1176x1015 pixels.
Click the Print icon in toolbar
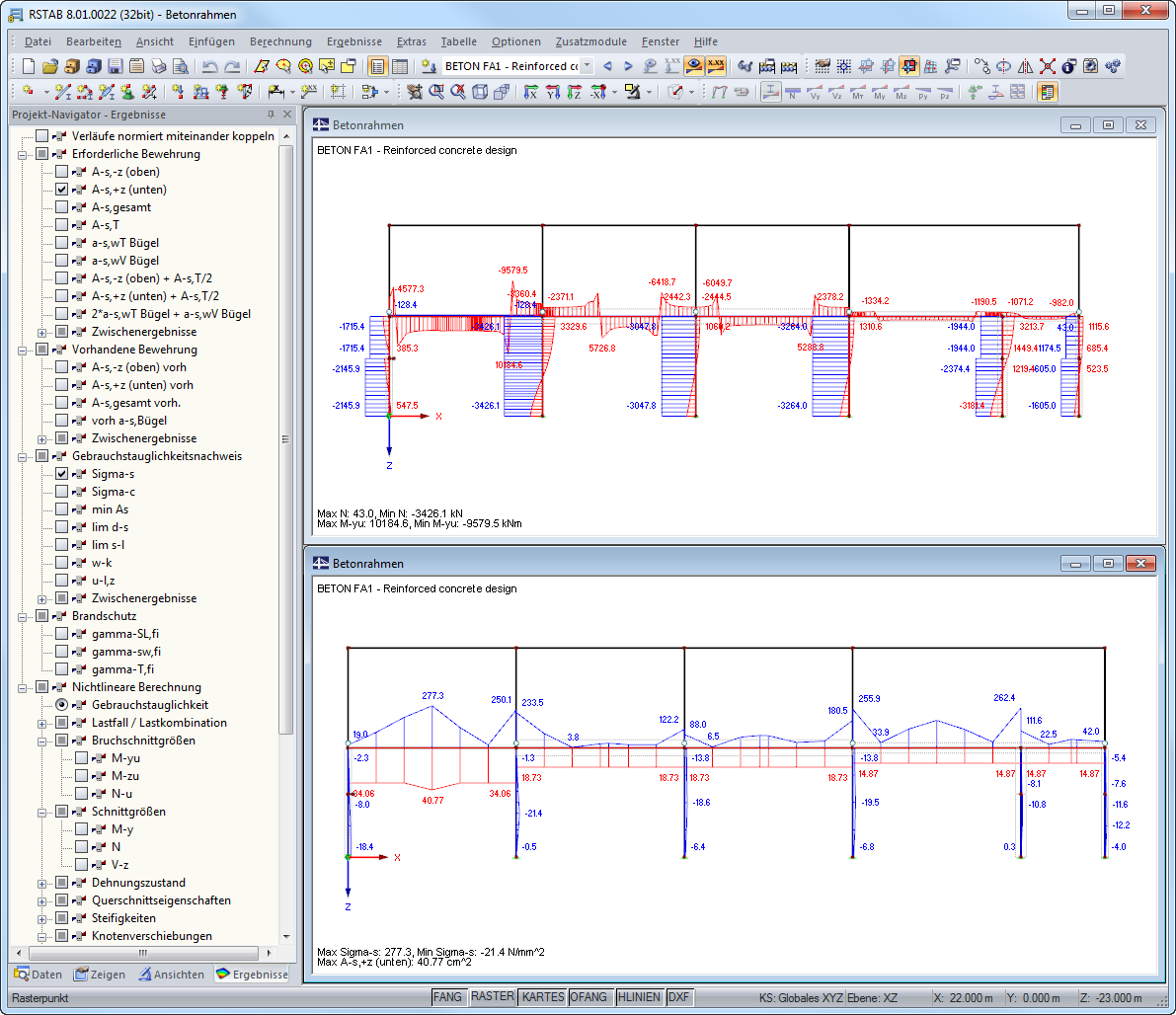(159, 67)
